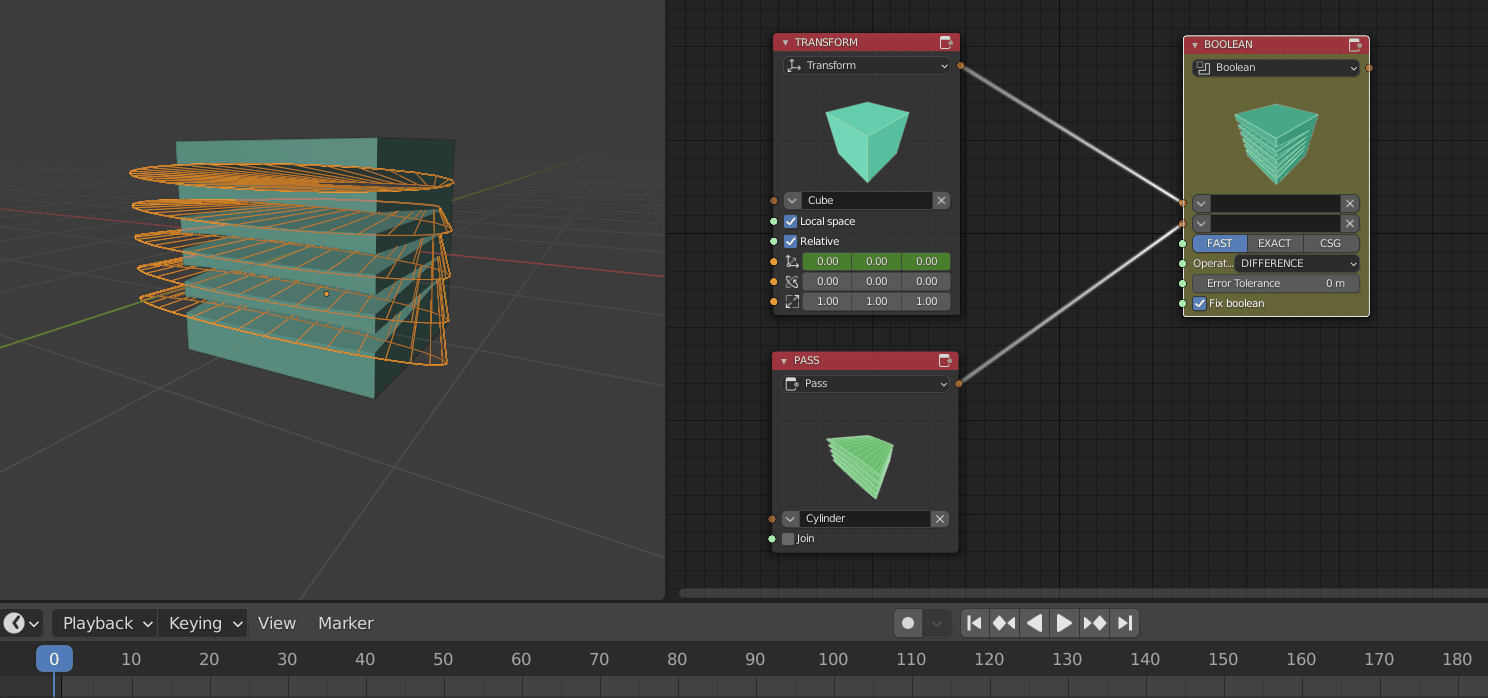Screen dimensions: 1488x698
Task: Open the Boolean node type dropdown
Action: 1276,67
